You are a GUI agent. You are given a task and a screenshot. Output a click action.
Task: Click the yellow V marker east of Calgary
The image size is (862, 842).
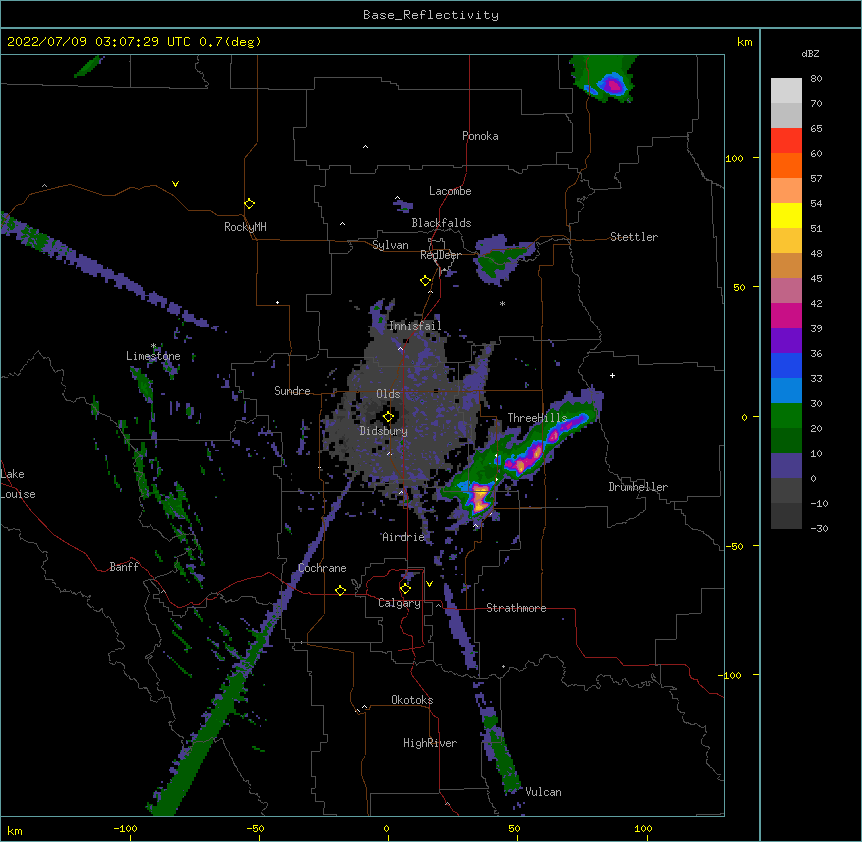click(429, 584)
